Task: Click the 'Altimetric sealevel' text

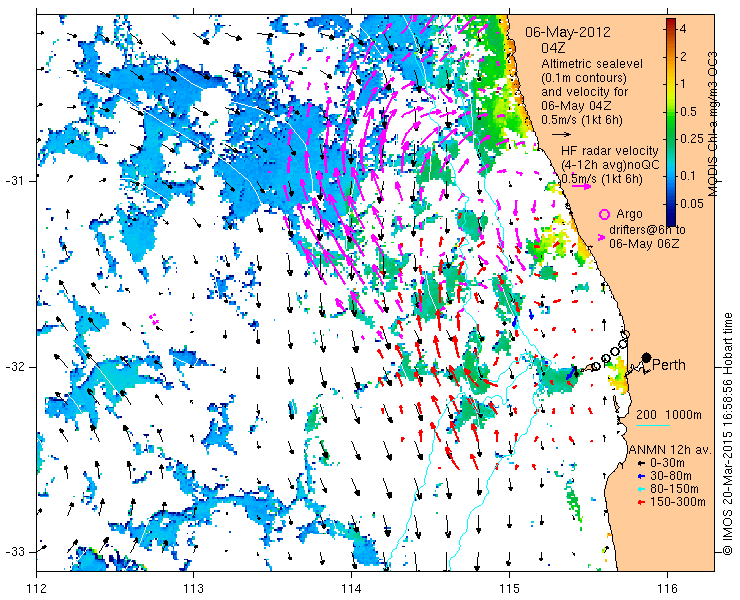Action: click(592, 63)
